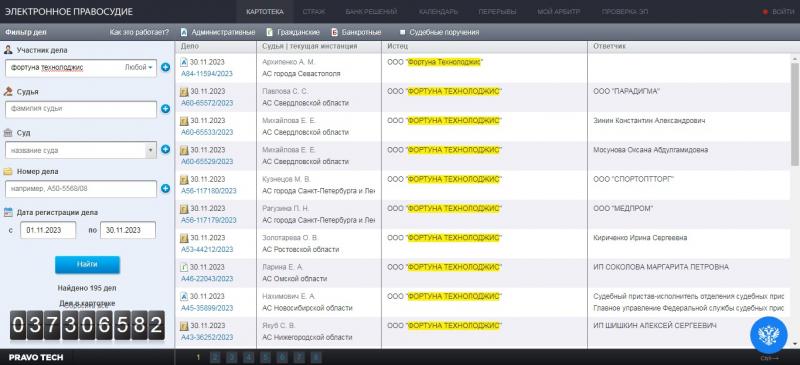Go to results page 8
The image size is (800, 365).
click(316, 357)
